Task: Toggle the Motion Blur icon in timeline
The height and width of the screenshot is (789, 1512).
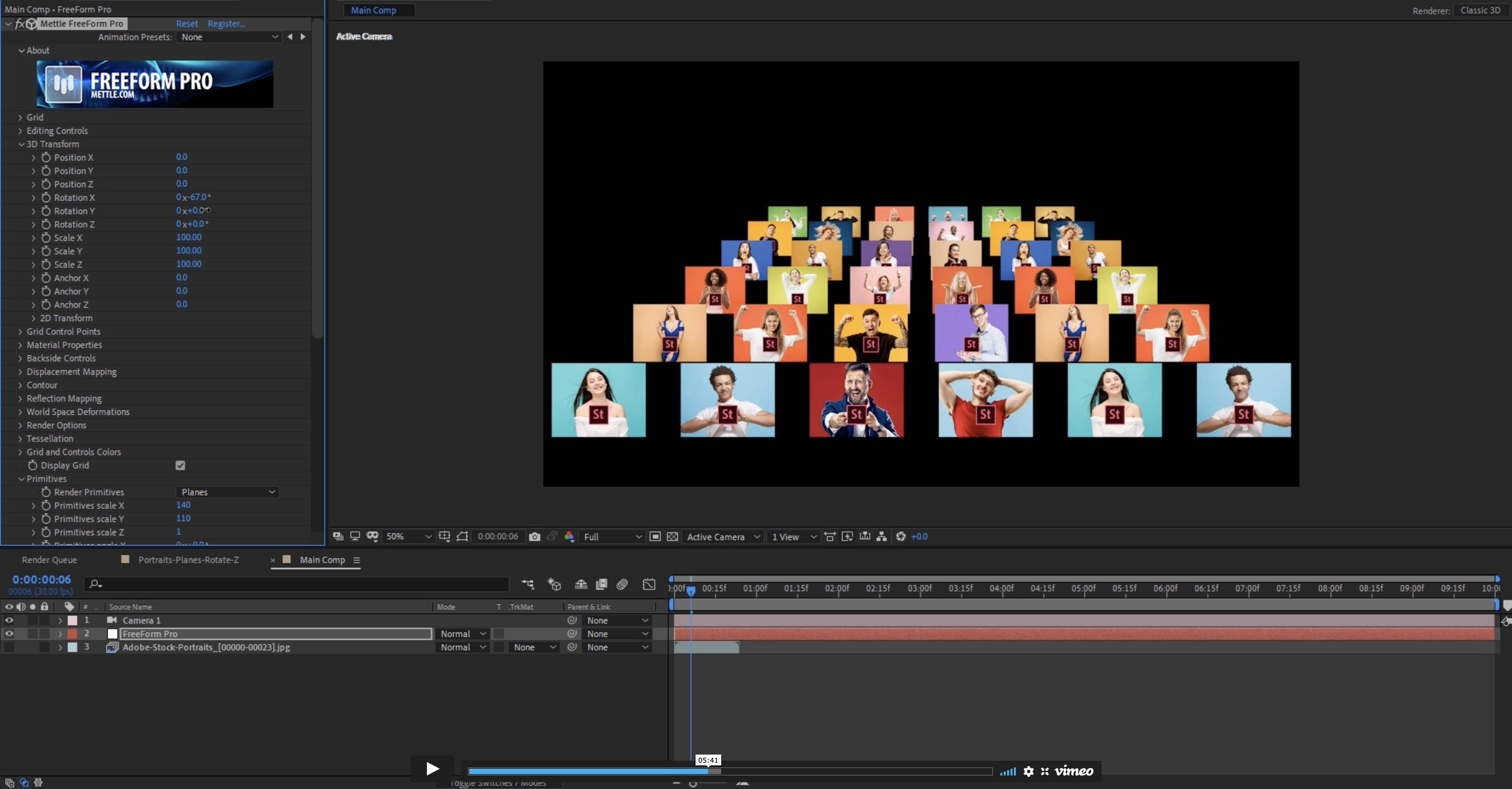Action: (622, 584)
